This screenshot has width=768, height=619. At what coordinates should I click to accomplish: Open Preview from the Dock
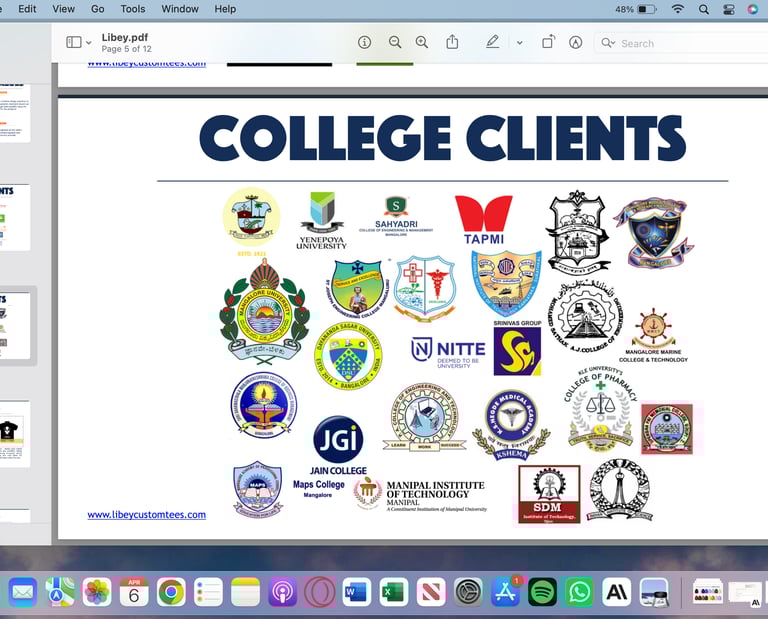pos(654,592)
